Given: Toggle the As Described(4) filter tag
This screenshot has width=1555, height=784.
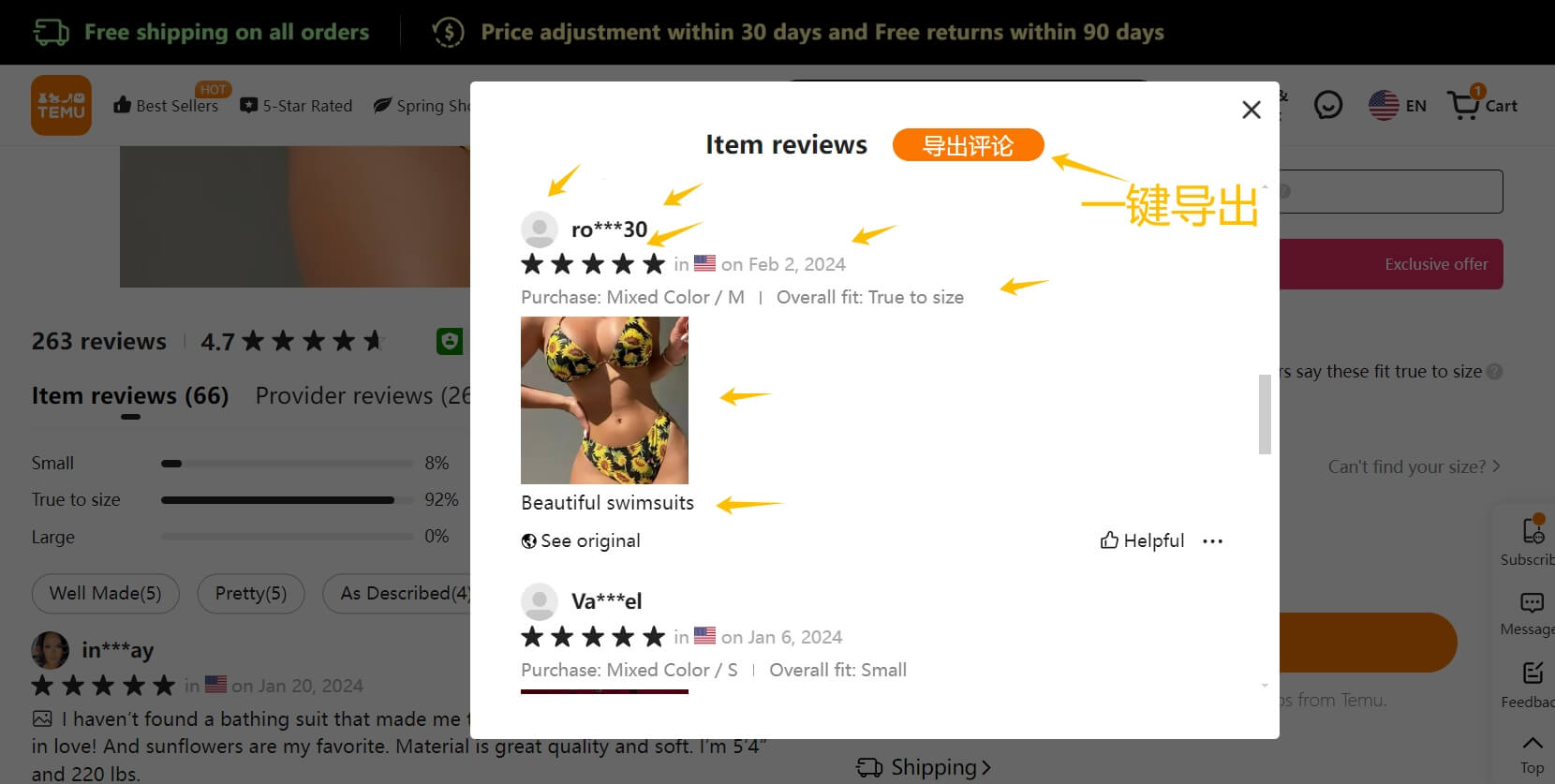Looking at the screenshot, I should tap(397, 594).
